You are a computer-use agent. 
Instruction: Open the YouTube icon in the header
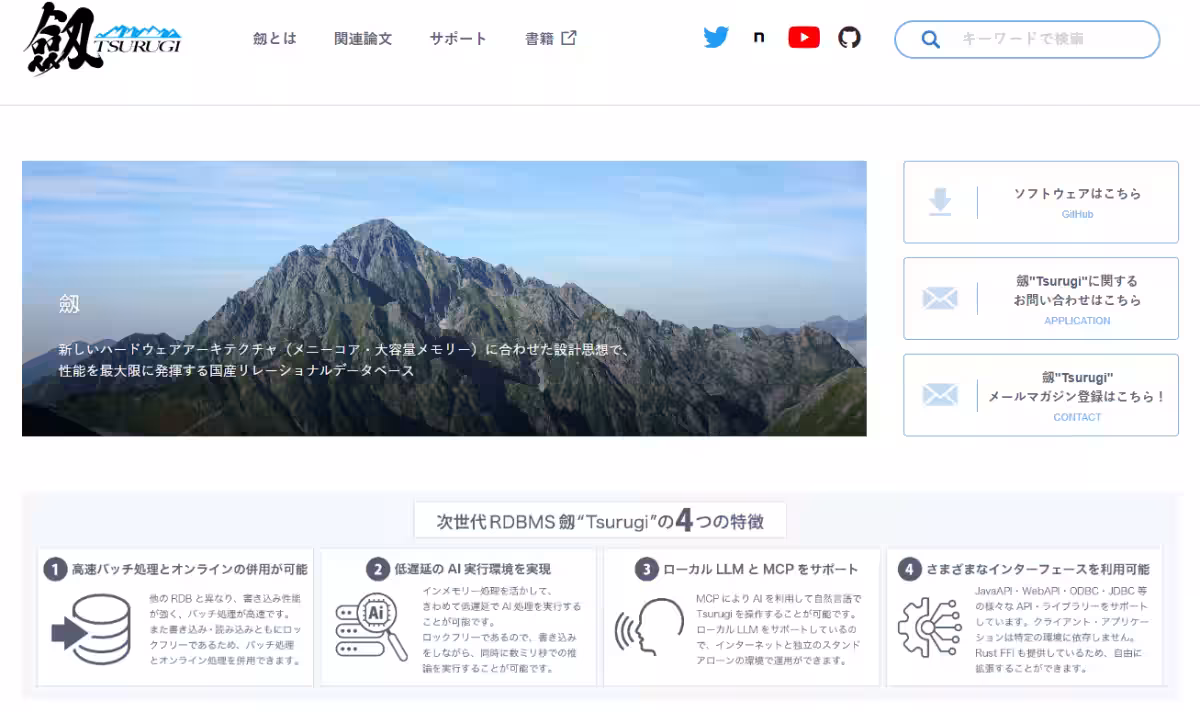804,37
